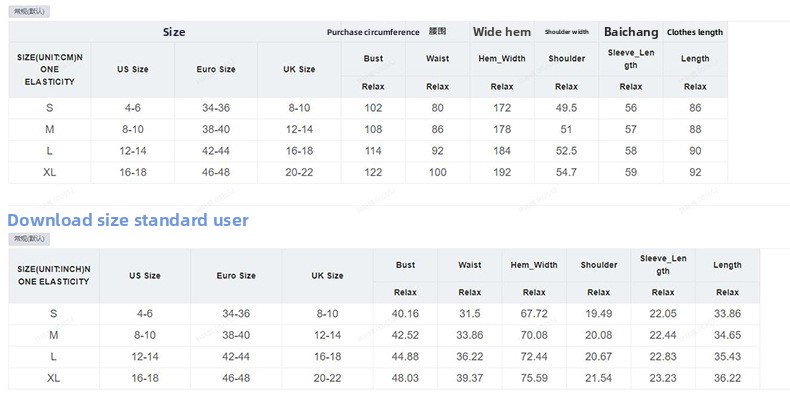Click the SIZE(UNIT:INCH) none elasticity header cell
The height and width of the screenshot is (405, 790).
tap(54, 275)
